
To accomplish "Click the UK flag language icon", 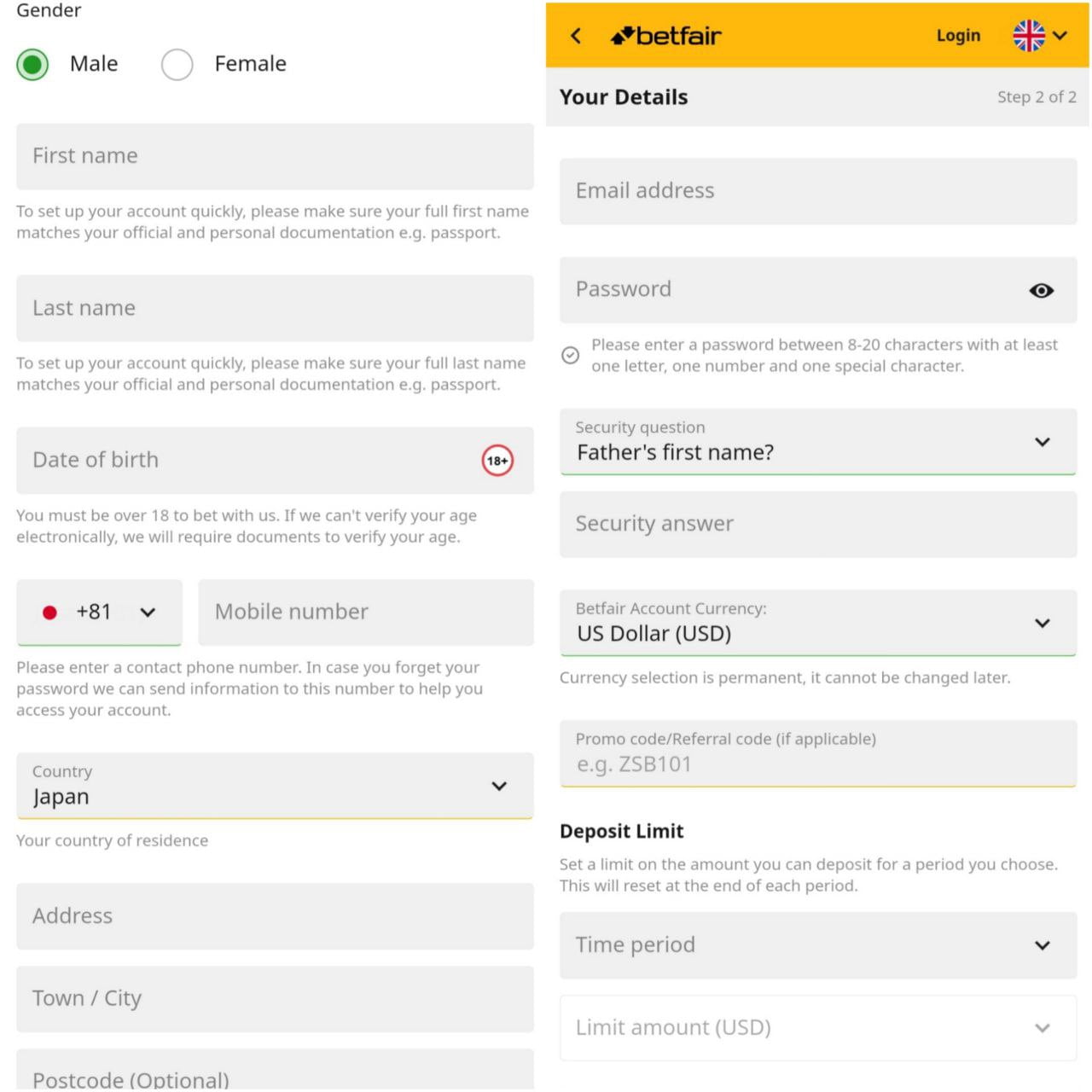I will click(1028, 36).
